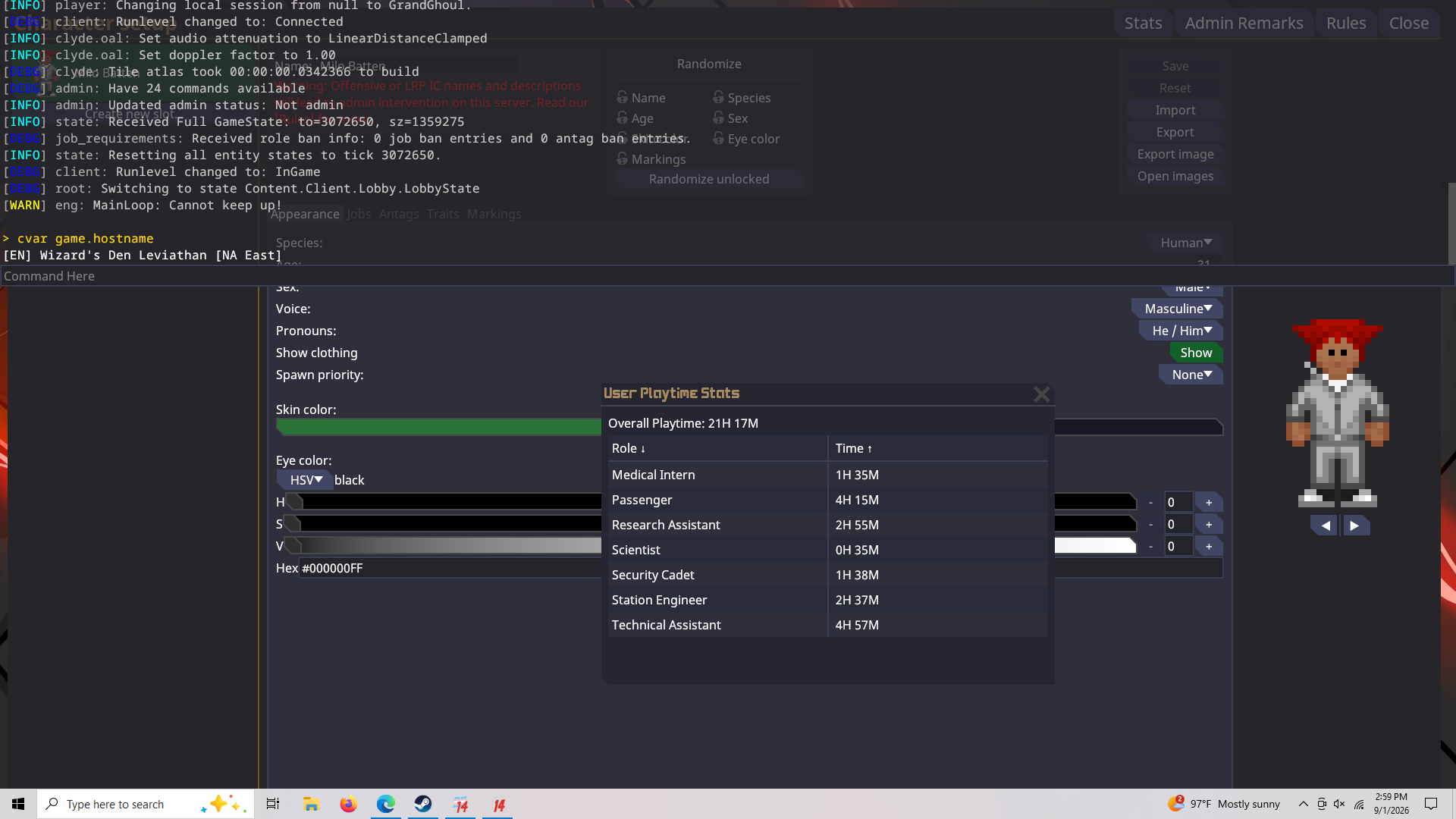
Task: Toggle the Sex randomize lock
Action: [x=718, y=118]
